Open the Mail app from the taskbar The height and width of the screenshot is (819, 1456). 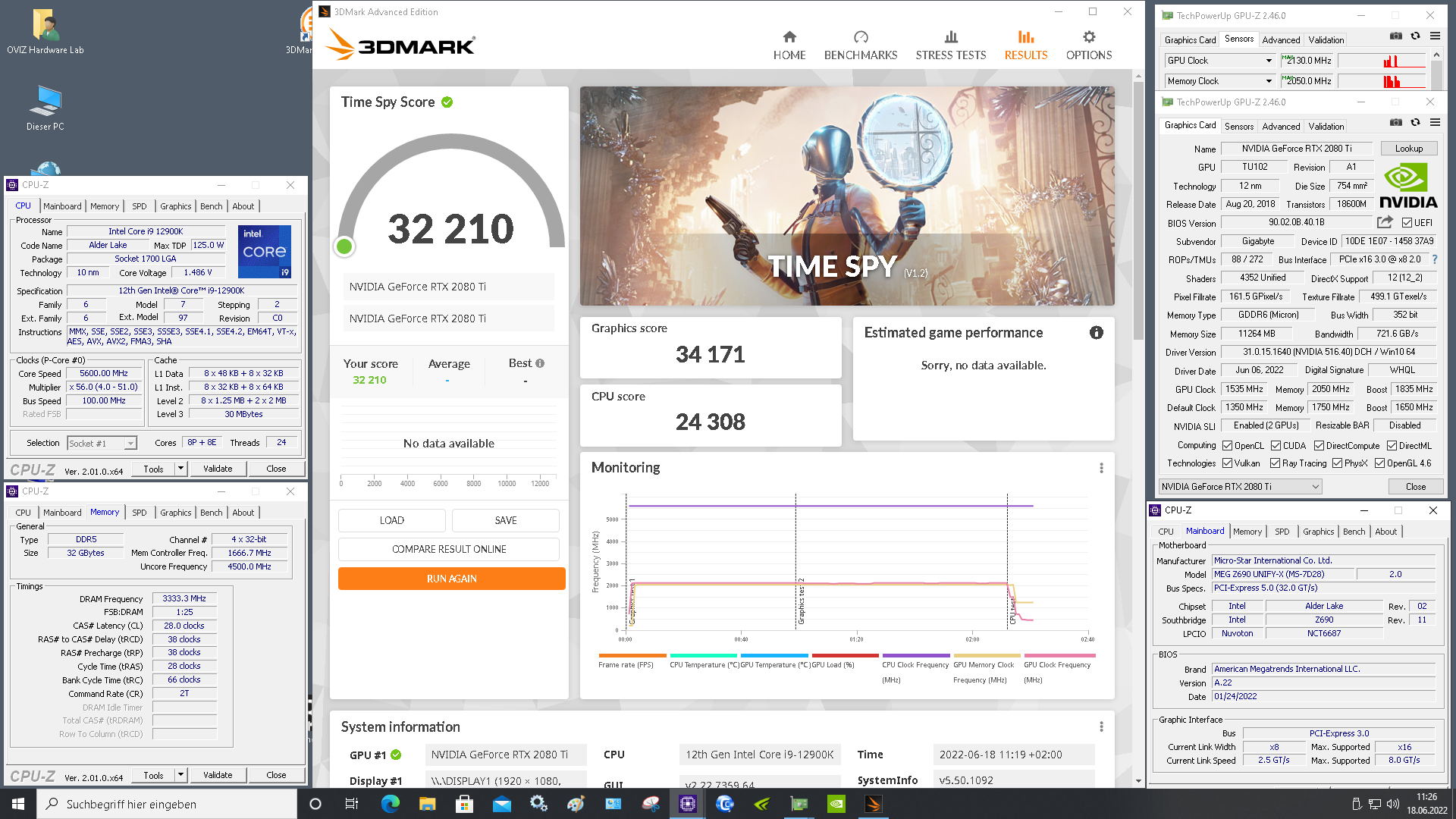point(501,804)
